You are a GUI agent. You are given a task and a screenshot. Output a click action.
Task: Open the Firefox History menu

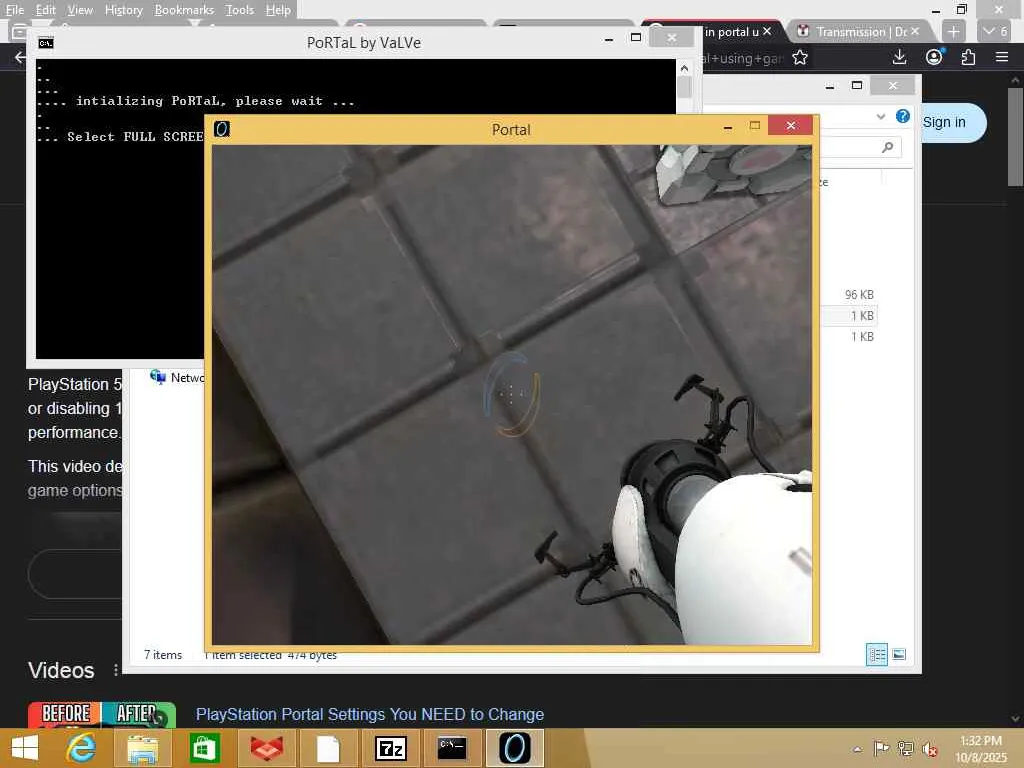[123, 10]
